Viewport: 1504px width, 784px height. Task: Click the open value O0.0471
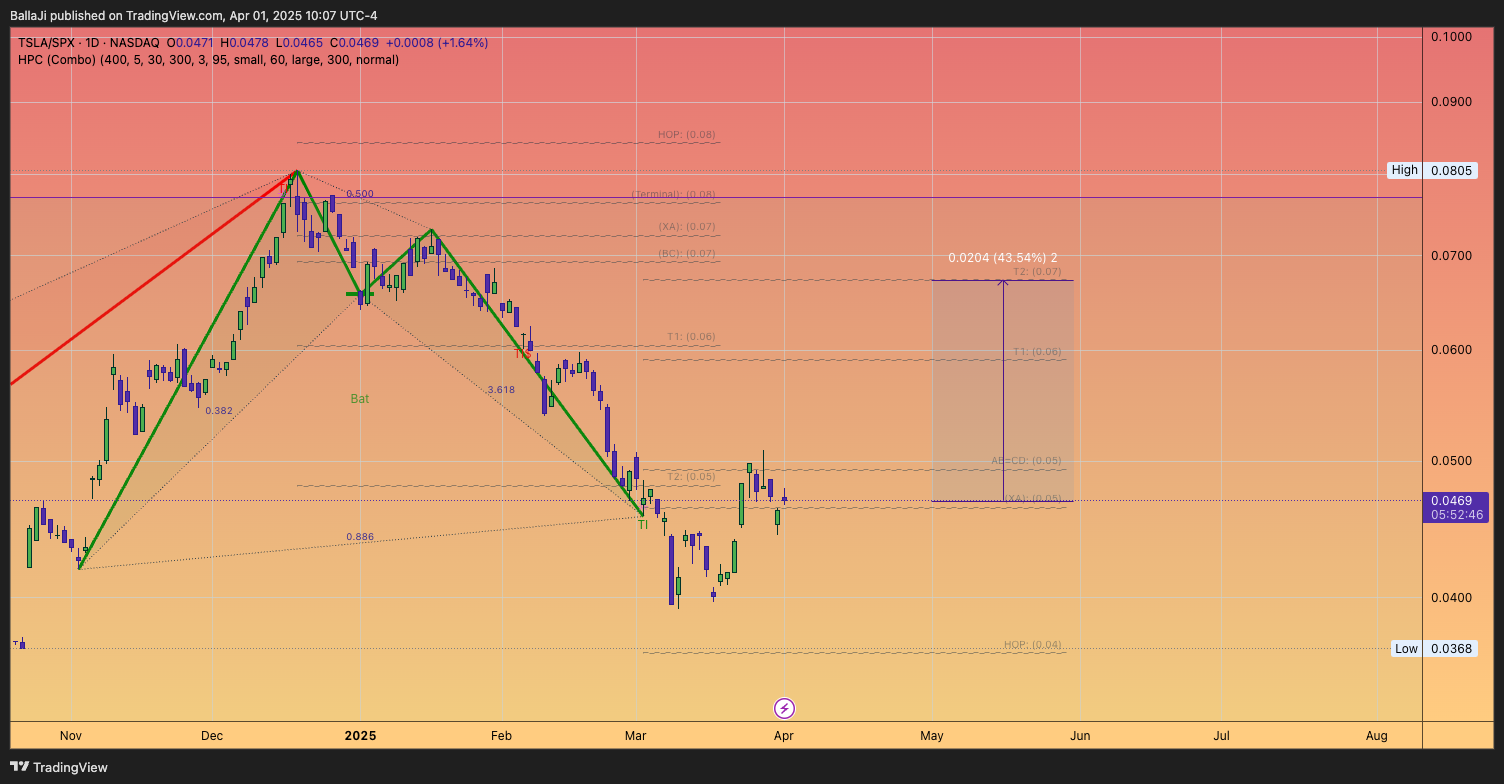click(190, 43)
